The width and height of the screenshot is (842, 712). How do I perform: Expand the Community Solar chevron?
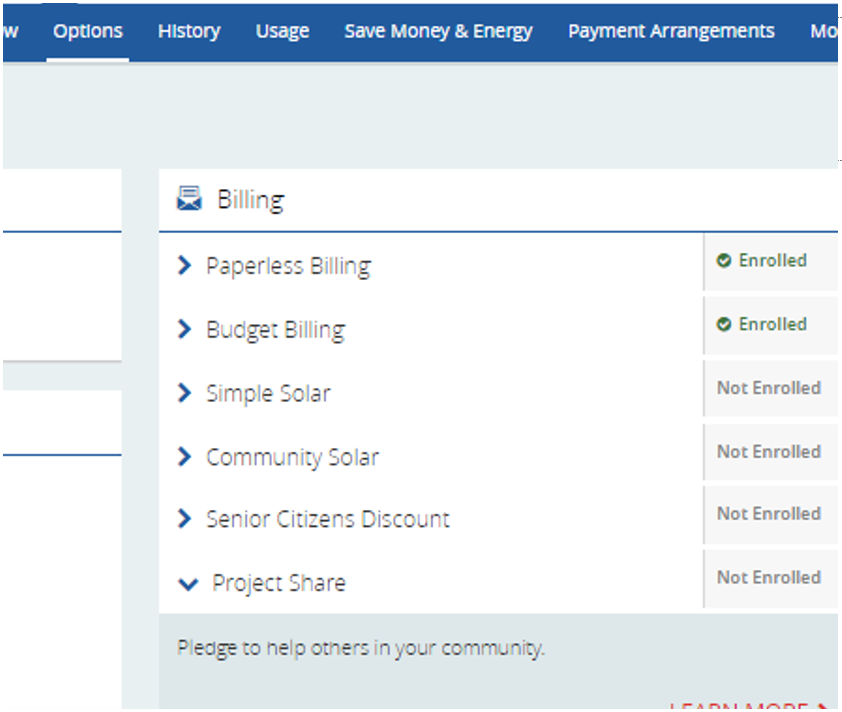pos(184,457)
